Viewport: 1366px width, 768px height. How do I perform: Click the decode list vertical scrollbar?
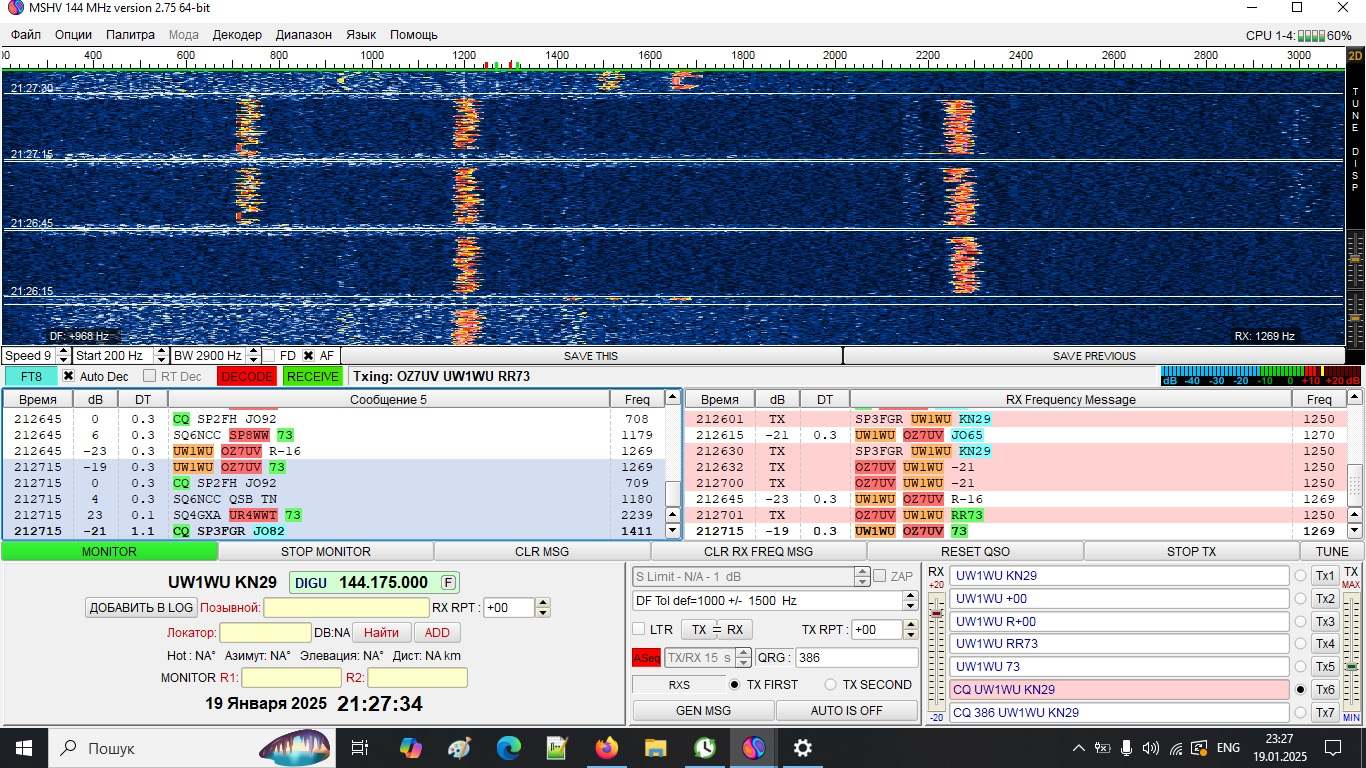coord(673,465)
